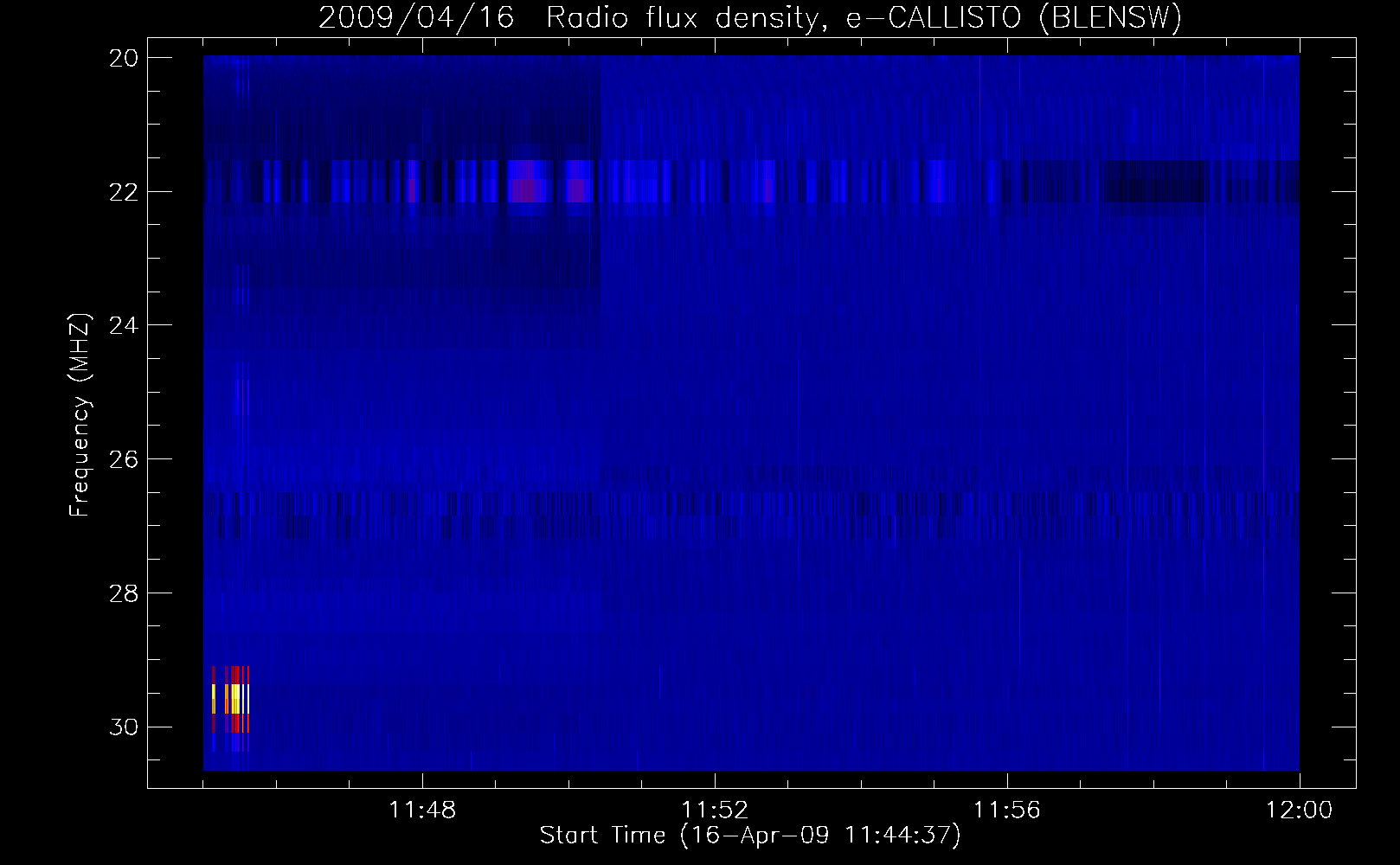
Task: Click the time tick label "11:52"
Action: 715,811
